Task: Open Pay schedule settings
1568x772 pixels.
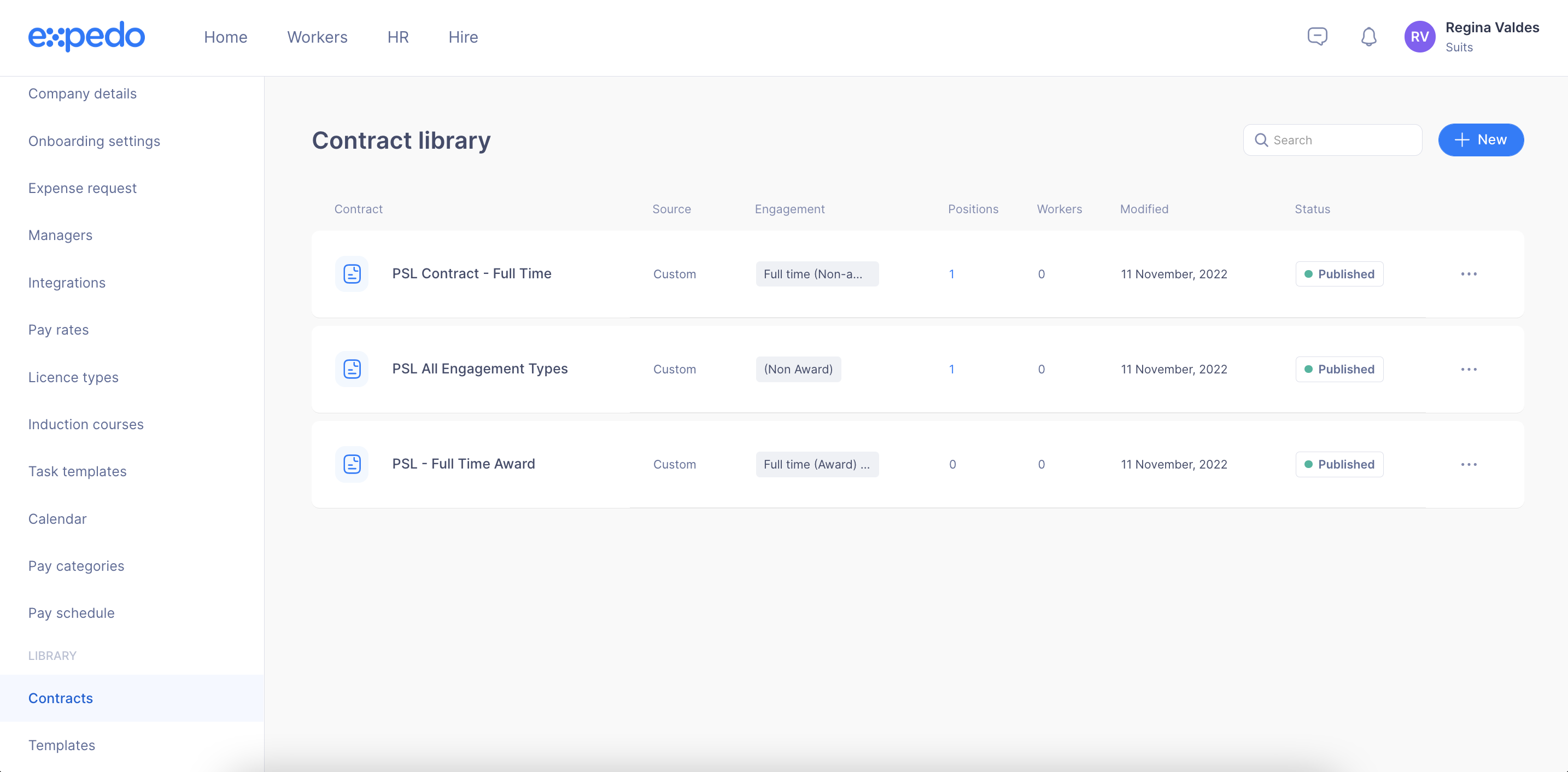Action: (71, 613)
